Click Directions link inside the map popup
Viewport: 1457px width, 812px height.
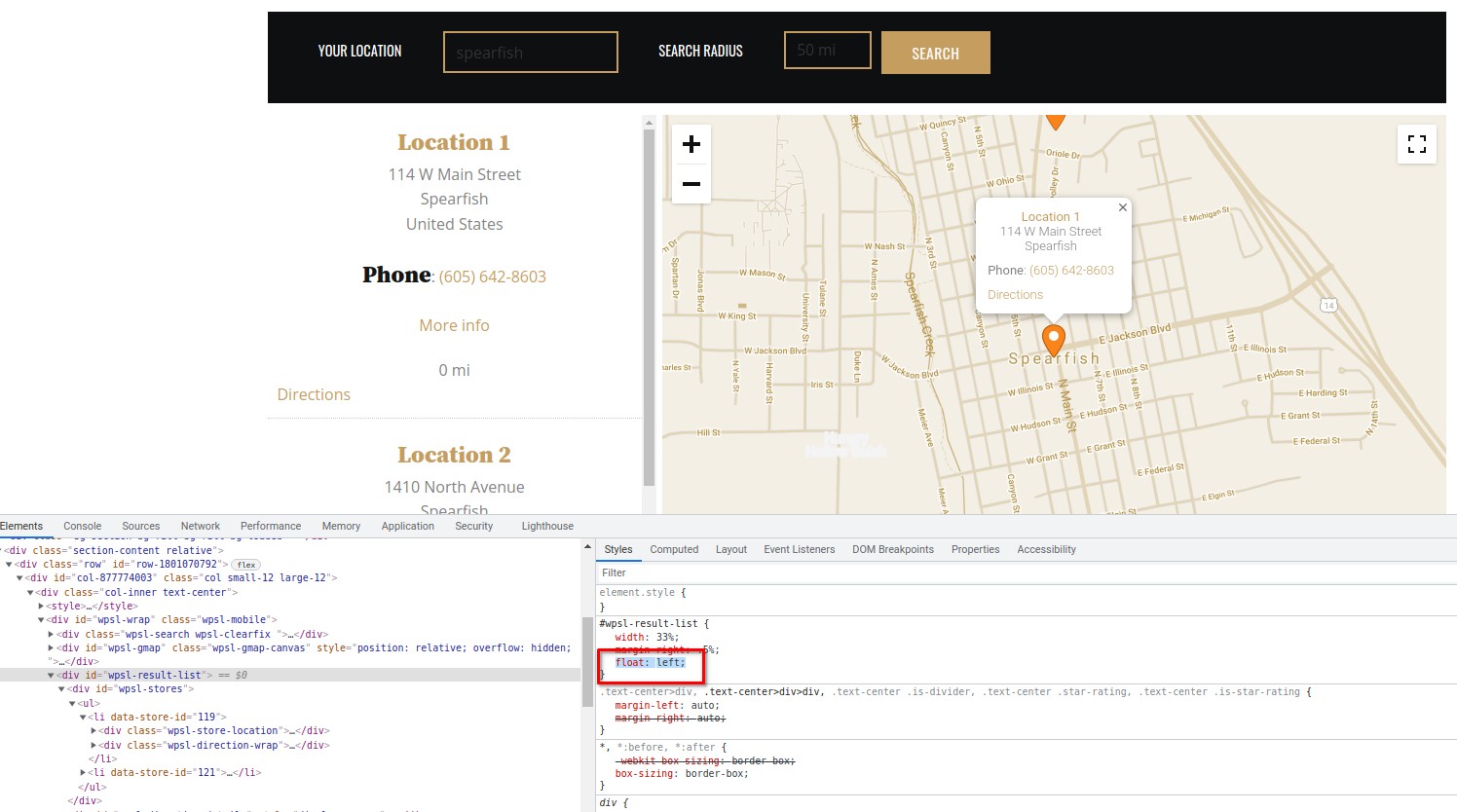(1015, 295)
